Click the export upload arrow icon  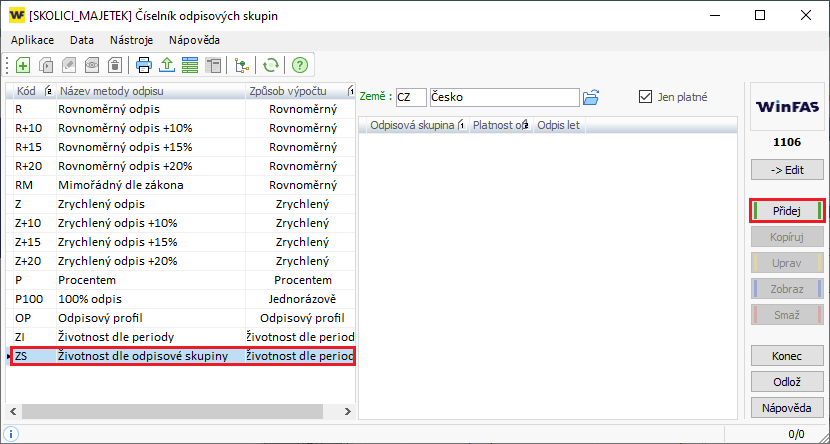[x=167, y=66]
